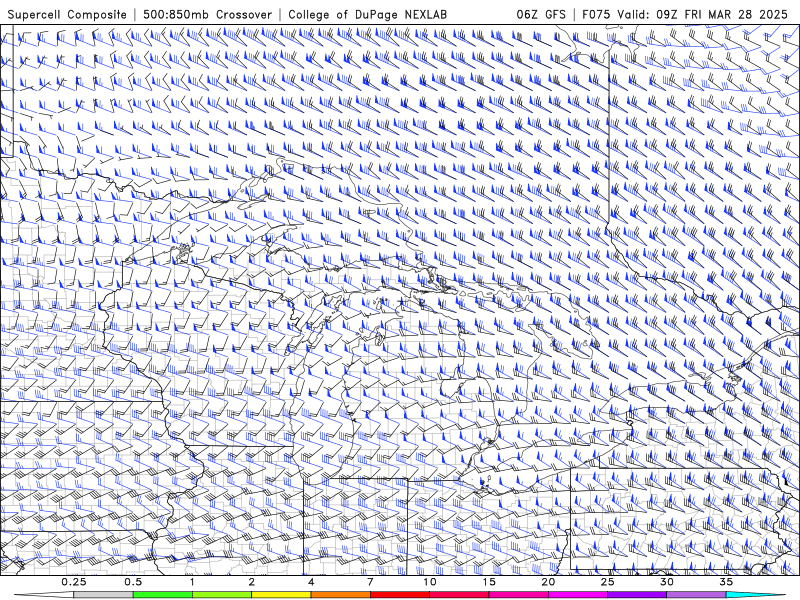Click the lavender segment after 30
The image size is (800, 600).
(x=696, y=595)
